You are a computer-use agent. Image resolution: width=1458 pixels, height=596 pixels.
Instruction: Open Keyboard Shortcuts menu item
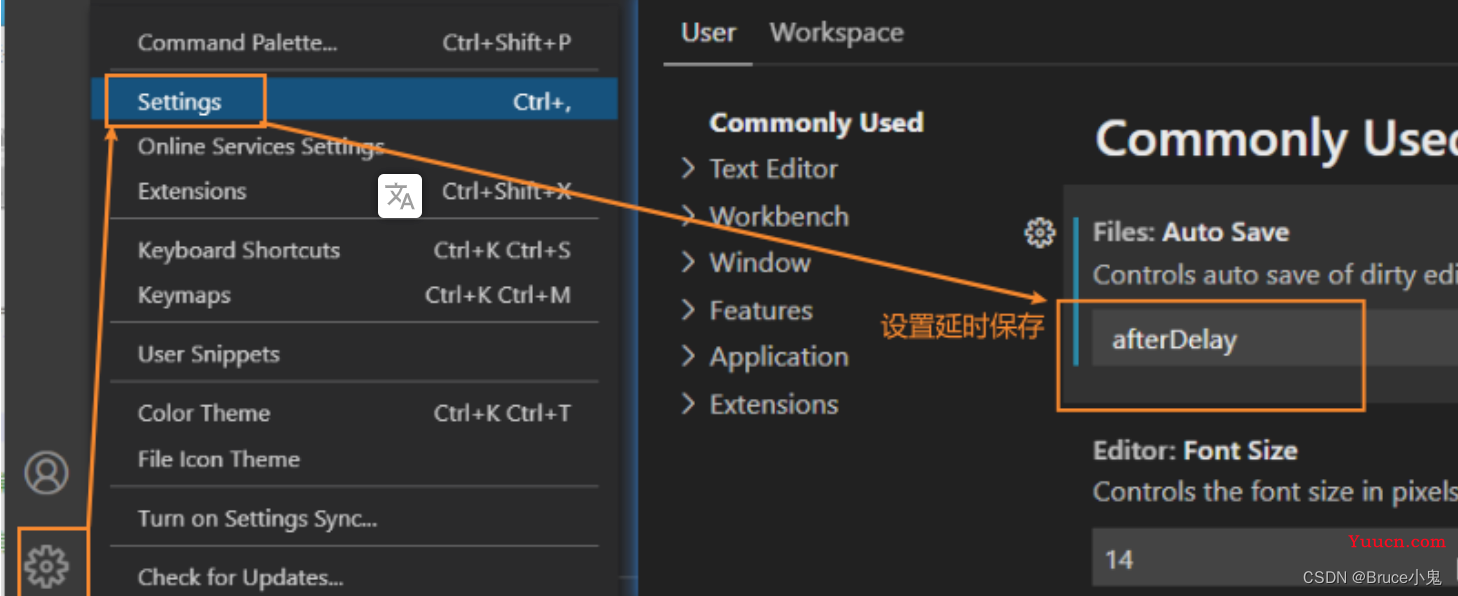point(354,250)
